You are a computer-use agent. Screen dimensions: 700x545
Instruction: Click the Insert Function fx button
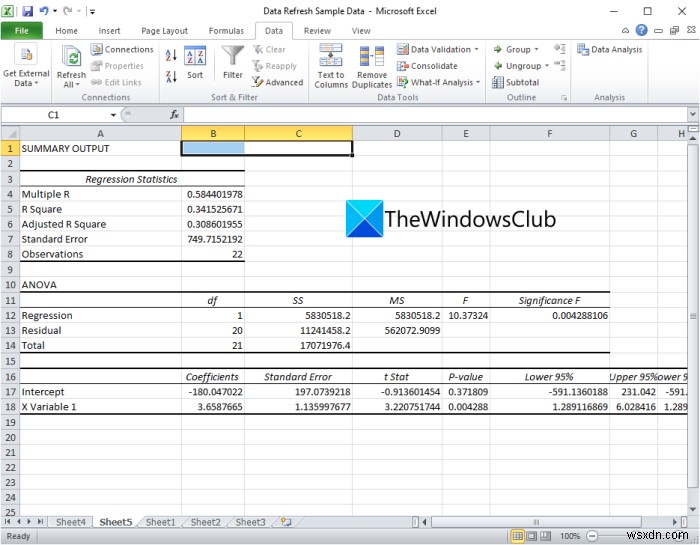(x=174, y=115)
